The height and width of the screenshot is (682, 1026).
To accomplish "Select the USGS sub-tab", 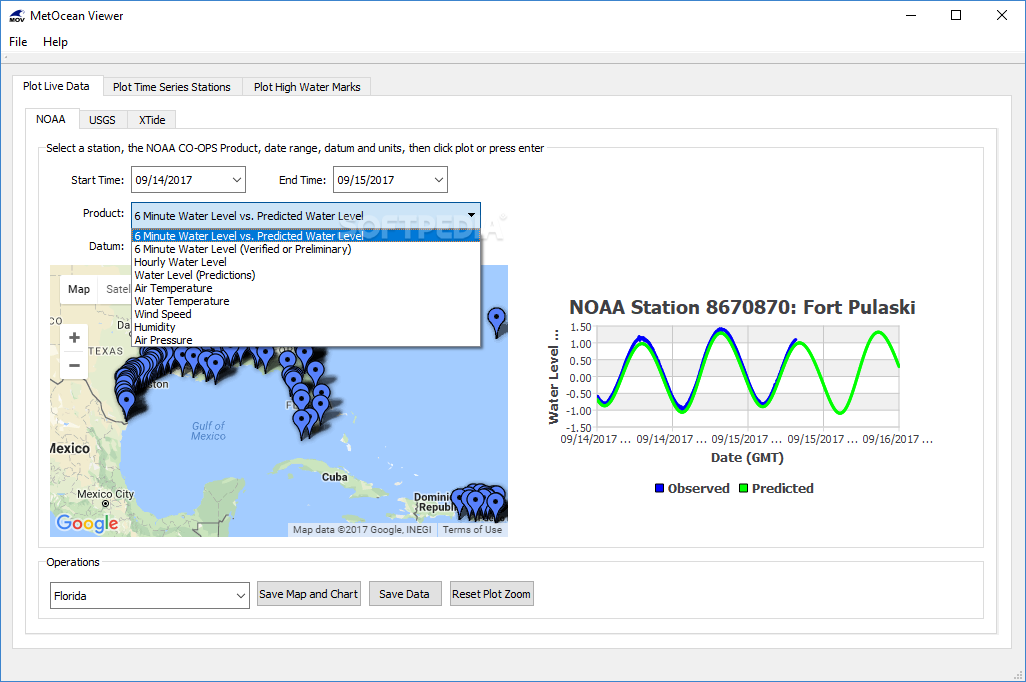I will coord(102,120).
